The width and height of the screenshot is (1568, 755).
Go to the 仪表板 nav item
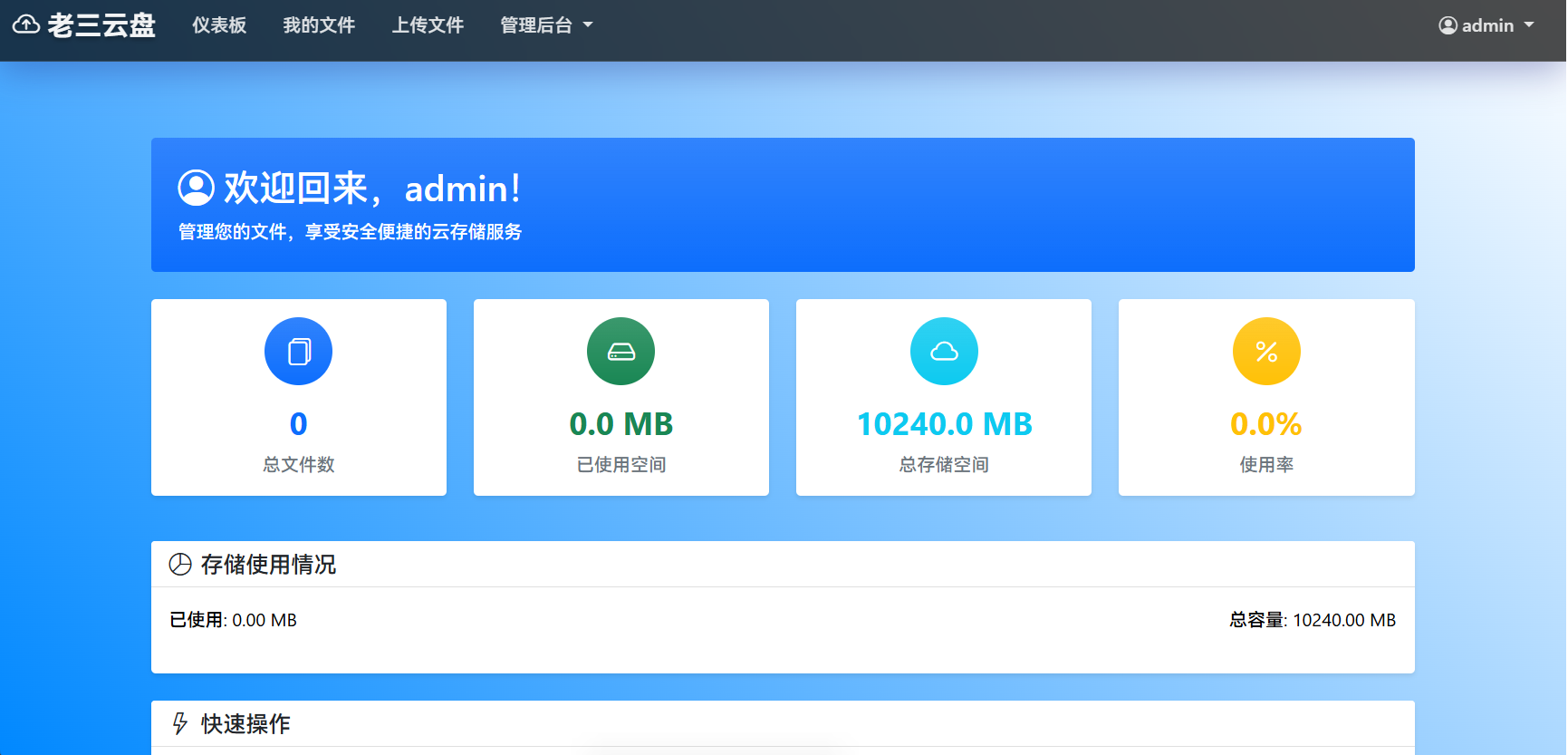[x=219, y=25]
